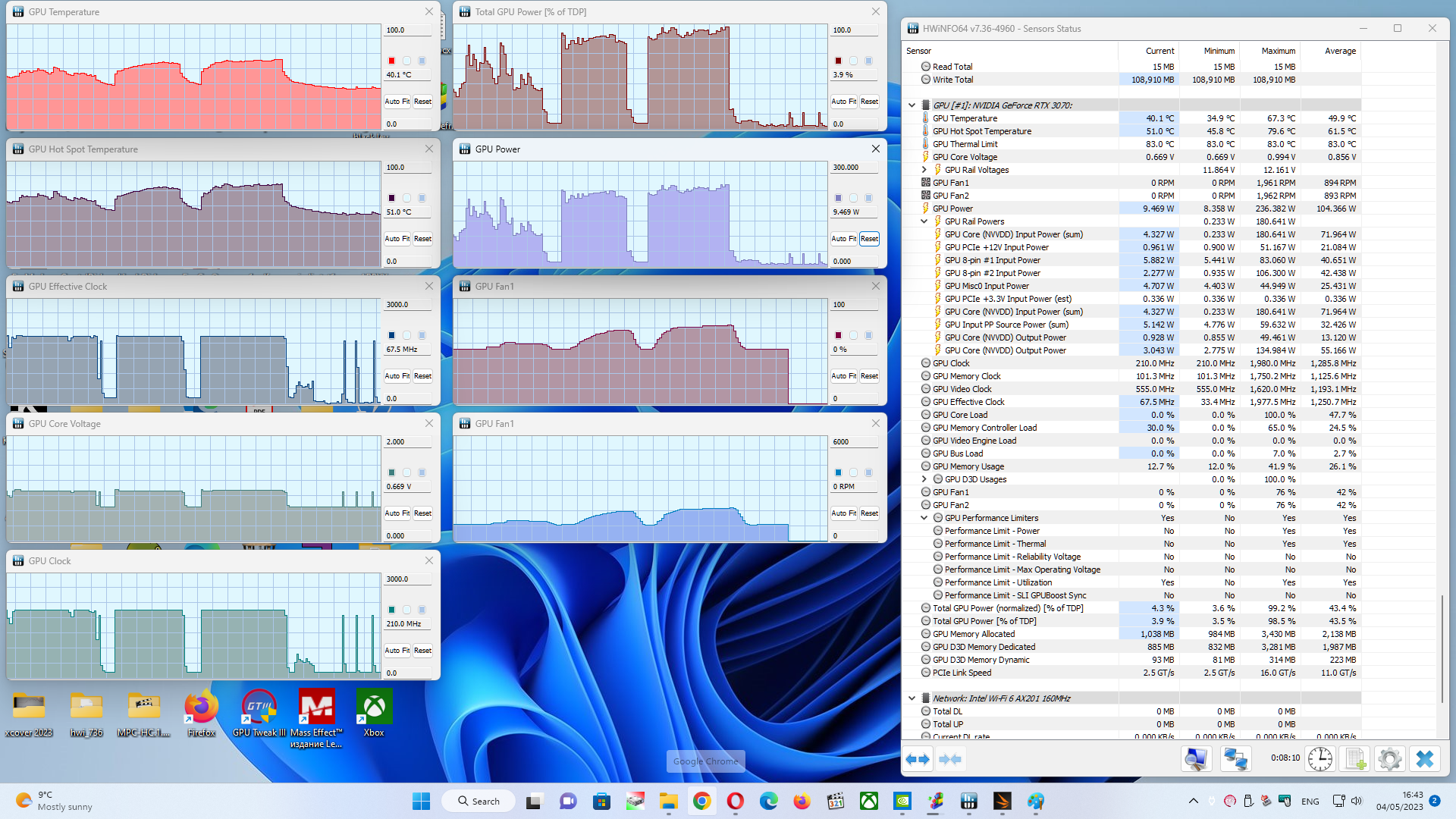Image resolution: width=1456 pixels, height=819 pixels.
Task: Start logging with the sheet-plus icon
Action: point(1356,759)
